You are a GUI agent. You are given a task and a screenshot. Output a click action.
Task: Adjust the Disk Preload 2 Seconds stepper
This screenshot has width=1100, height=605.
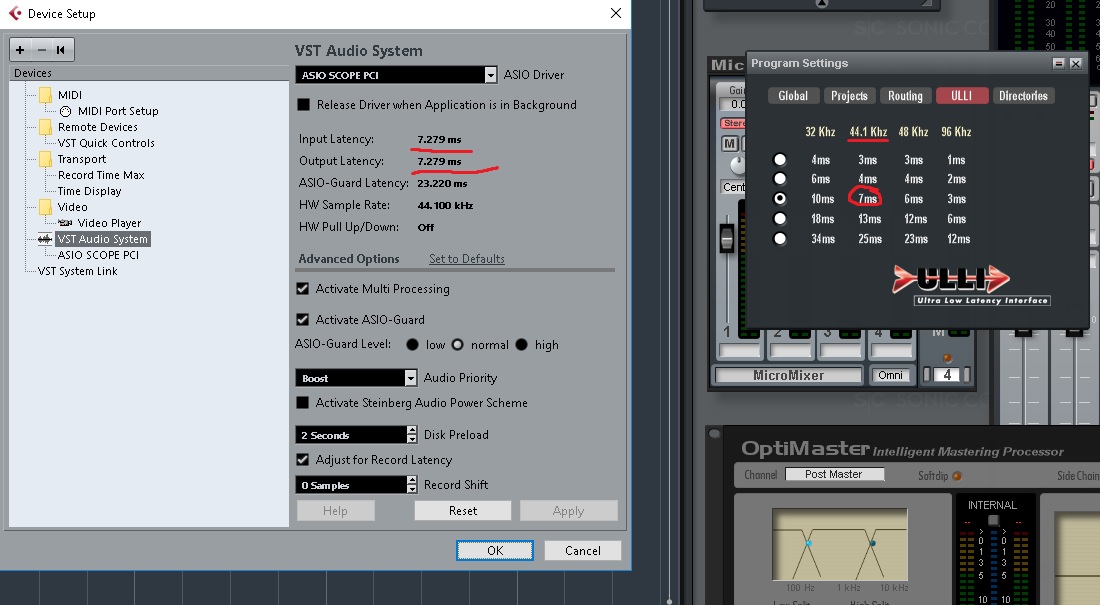tap(412, 435)
